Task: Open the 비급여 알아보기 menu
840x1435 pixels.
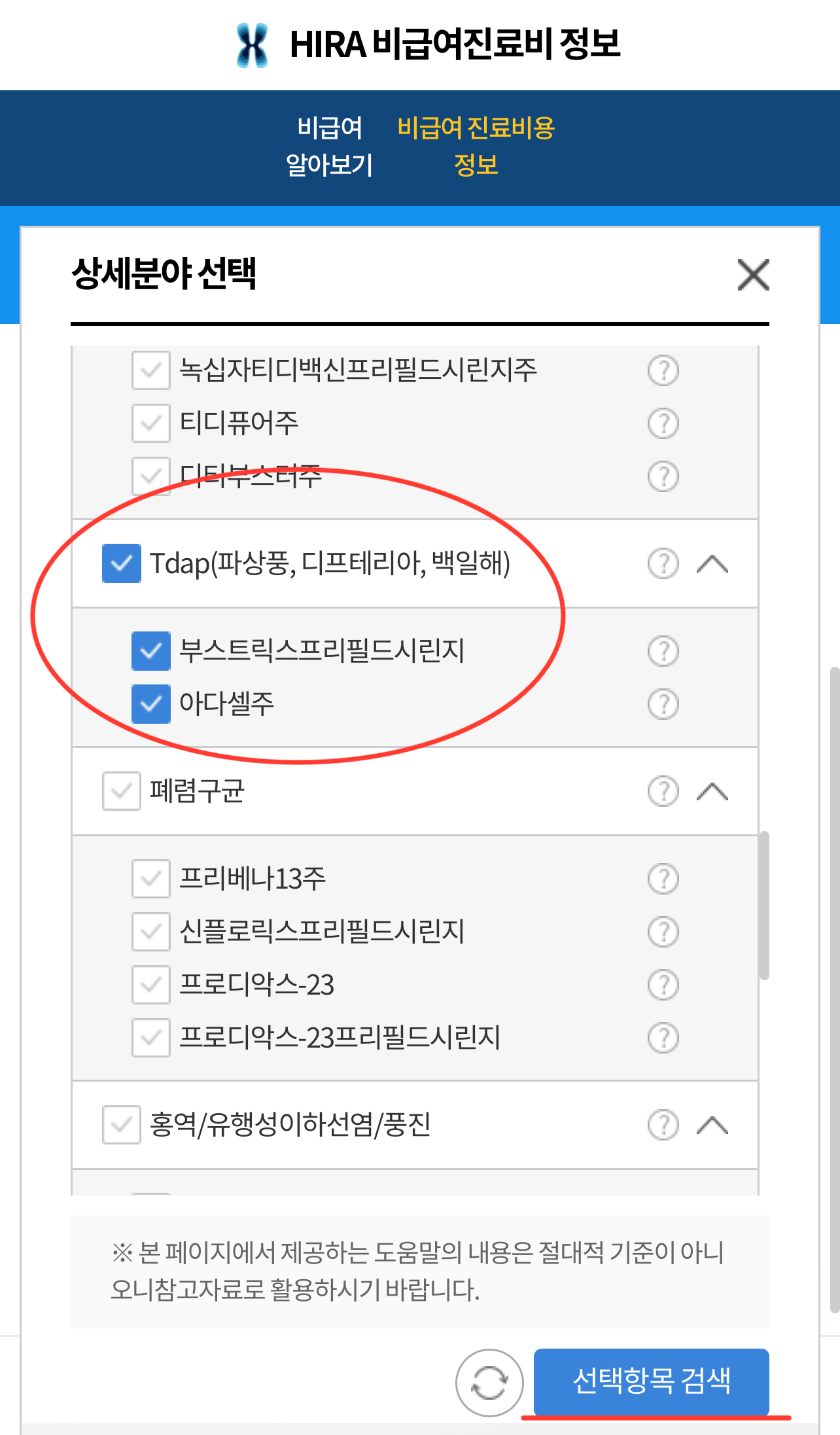Action: pyautogui.click(x=329, y=146)
